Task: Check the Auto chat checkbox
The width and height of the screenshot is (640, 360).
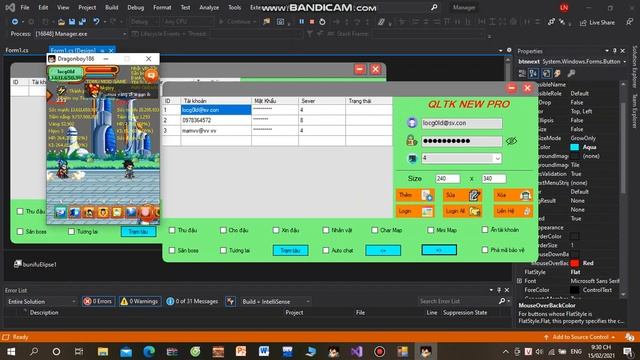Action: (326, 250)
